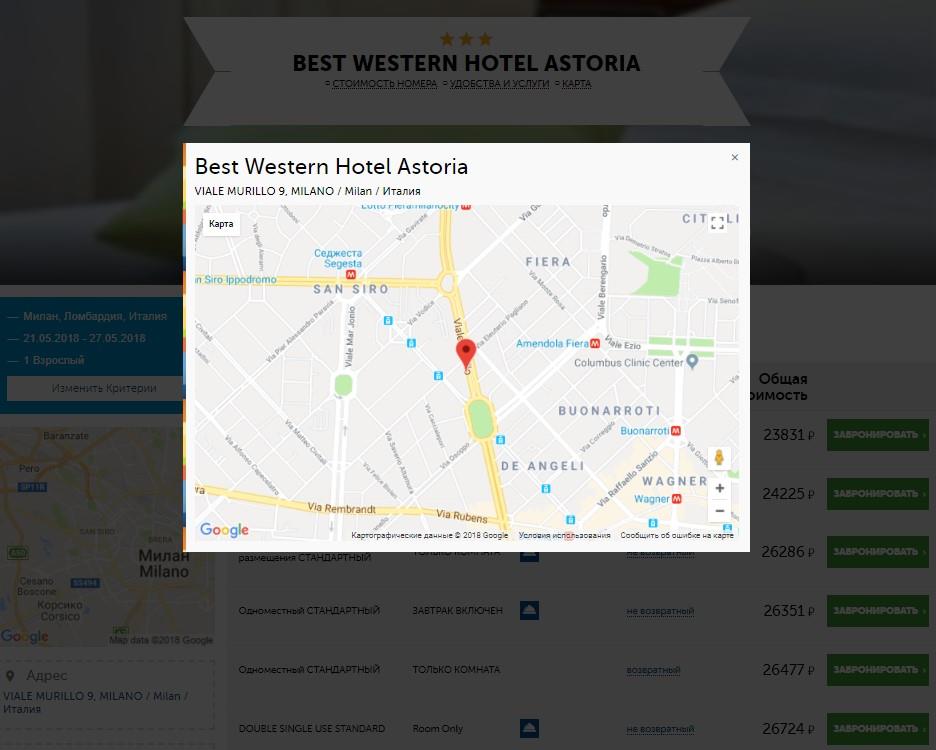Open the Google logo link on the map
The width and height of the screenshot is (936, 750).
224,530
